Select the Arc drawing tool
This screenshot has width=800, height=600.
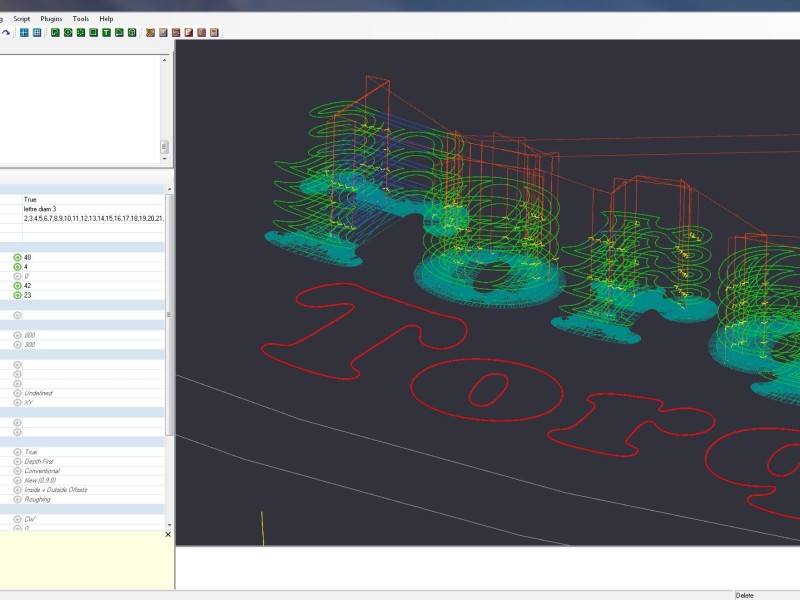tap(119, 33)
